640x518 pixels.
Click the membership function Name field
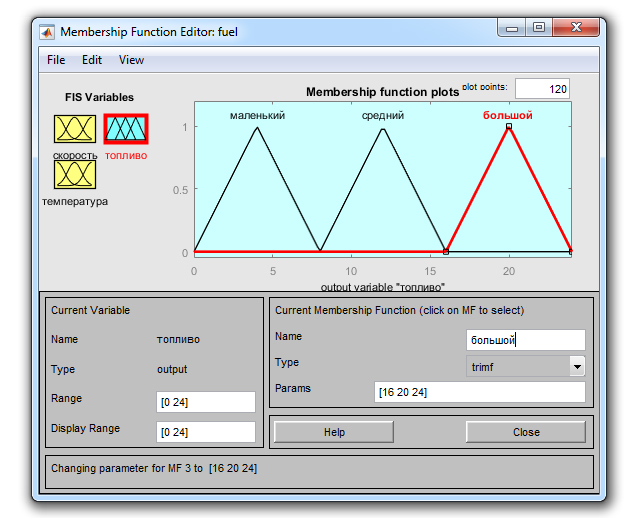tap(526, 340)
